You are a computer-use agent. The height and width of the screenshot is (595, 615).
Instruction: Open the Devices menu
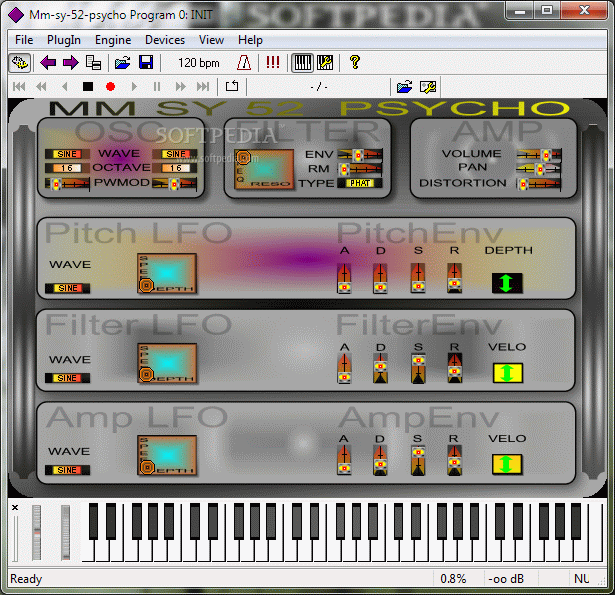pyautogui.click(x=165, y=40)
